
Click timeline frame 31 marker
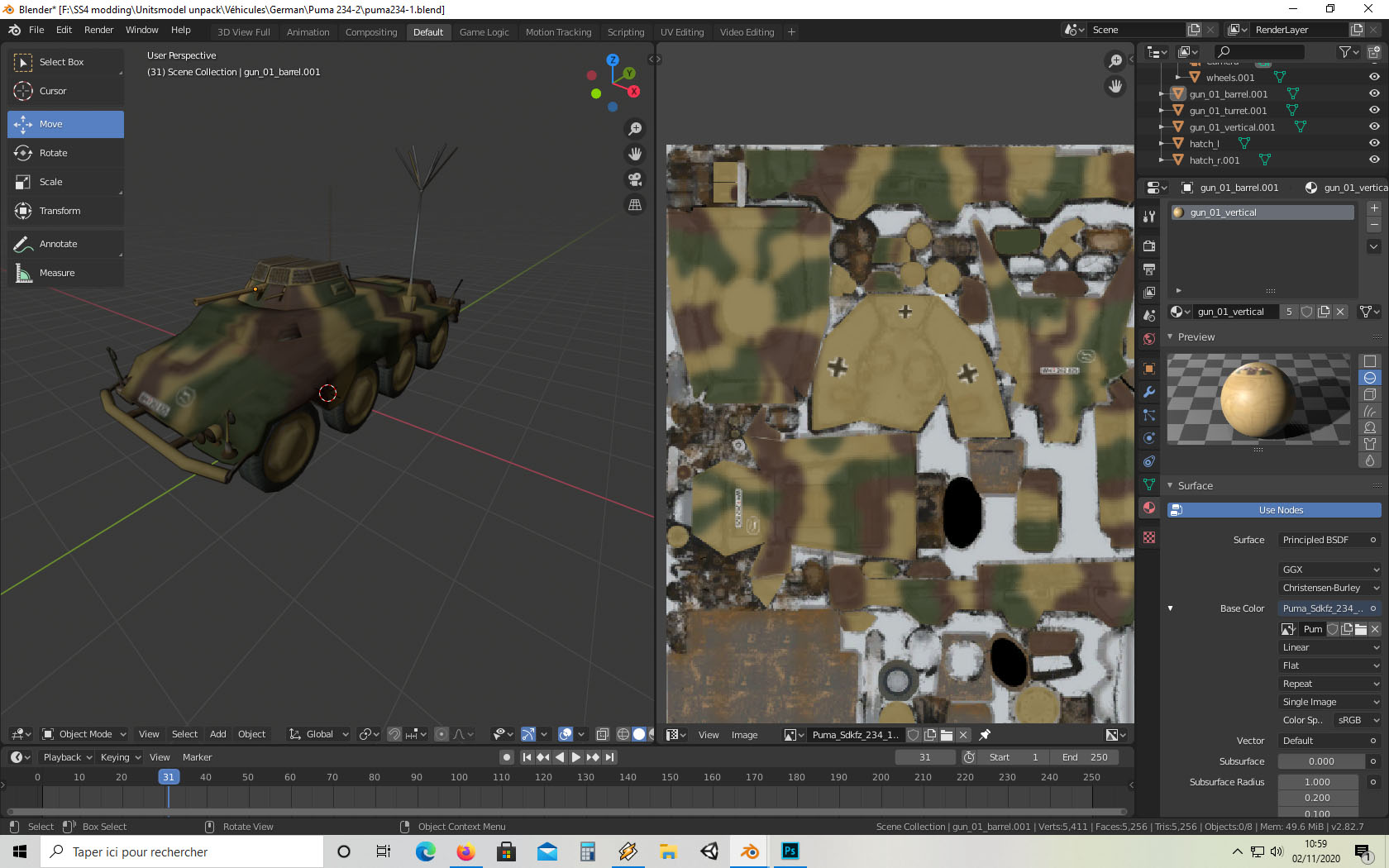click(168, 777)
